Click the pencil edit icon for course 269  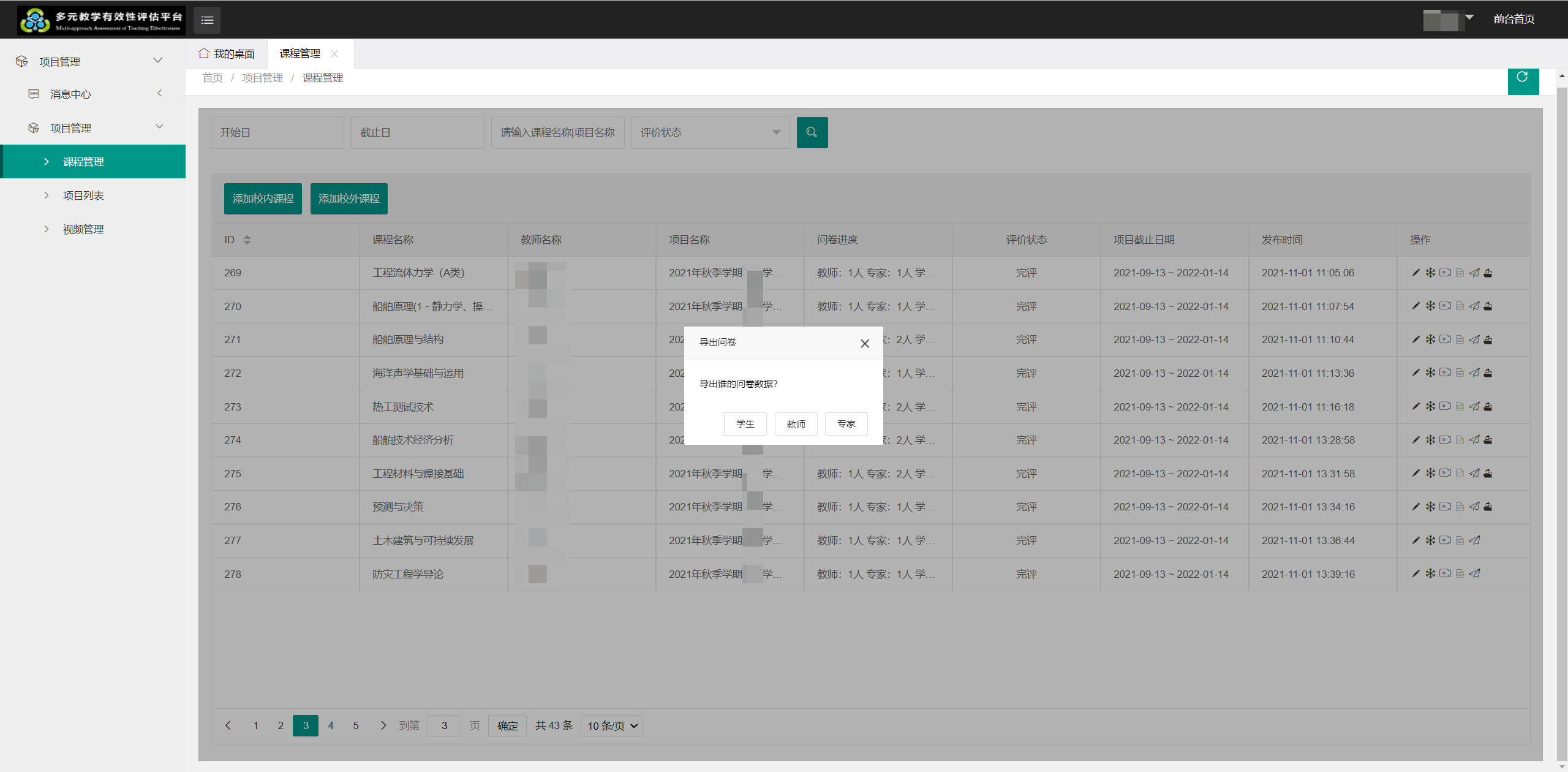tap(1415, 273)
